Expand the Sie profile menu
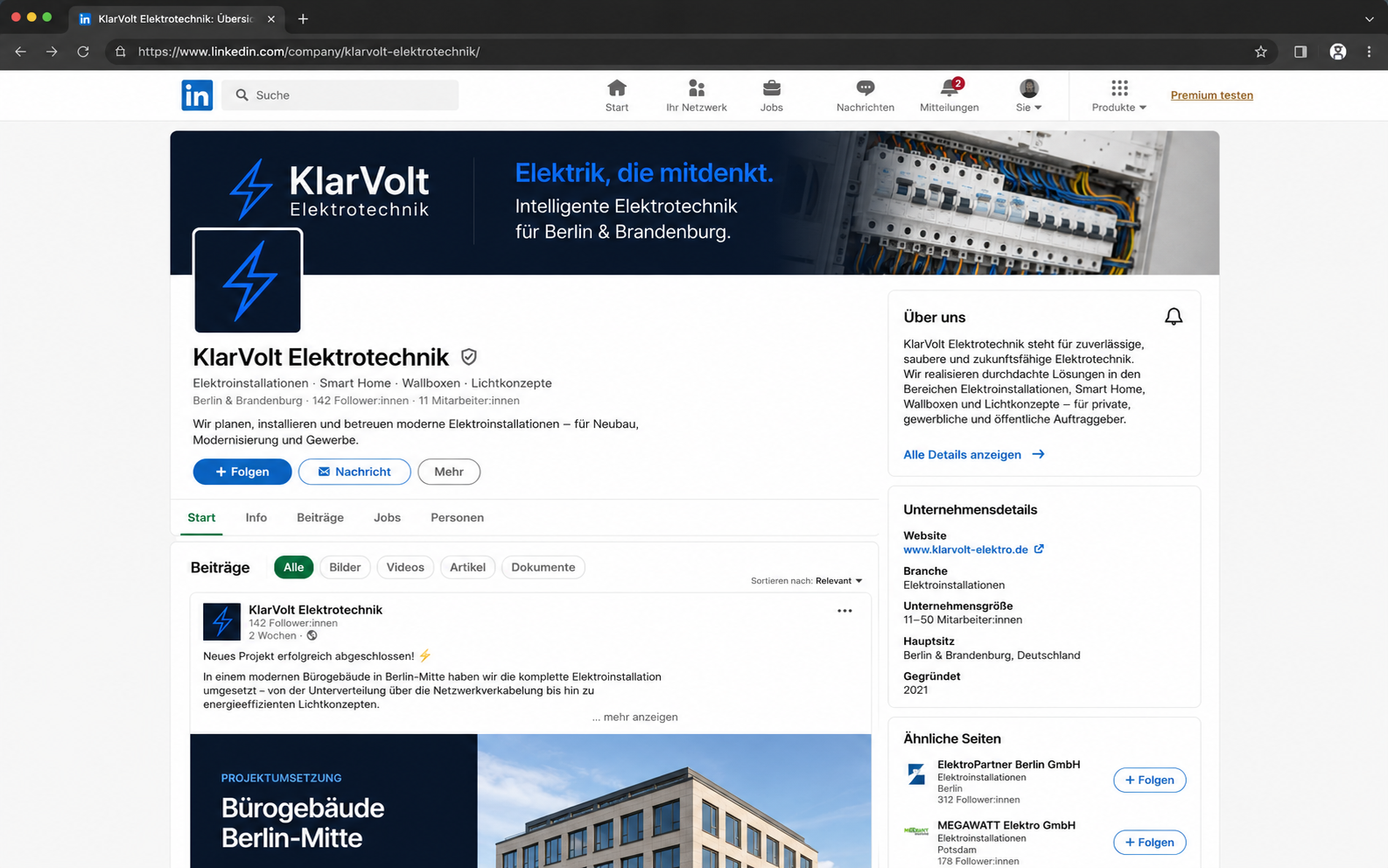 [x=1029, y=95]
